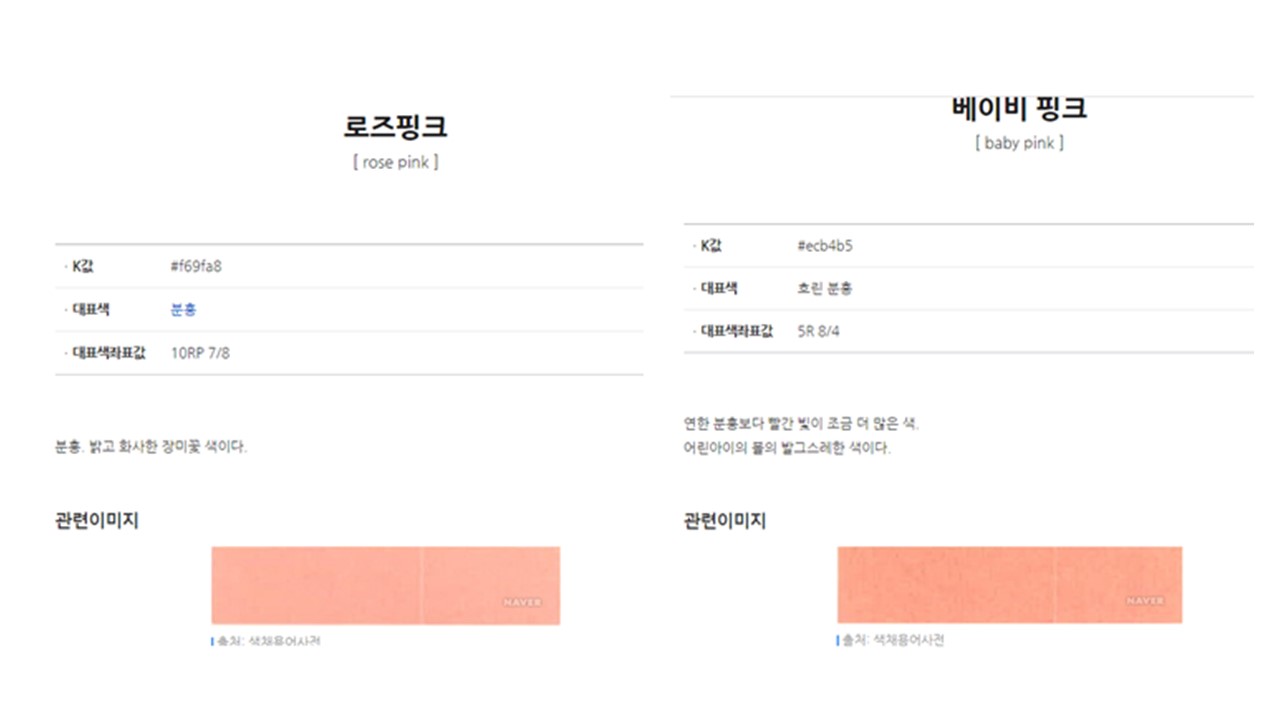Click the 로즈핑크 title heading
Viewport: 1280px width, 720px height.
point(395,127)
